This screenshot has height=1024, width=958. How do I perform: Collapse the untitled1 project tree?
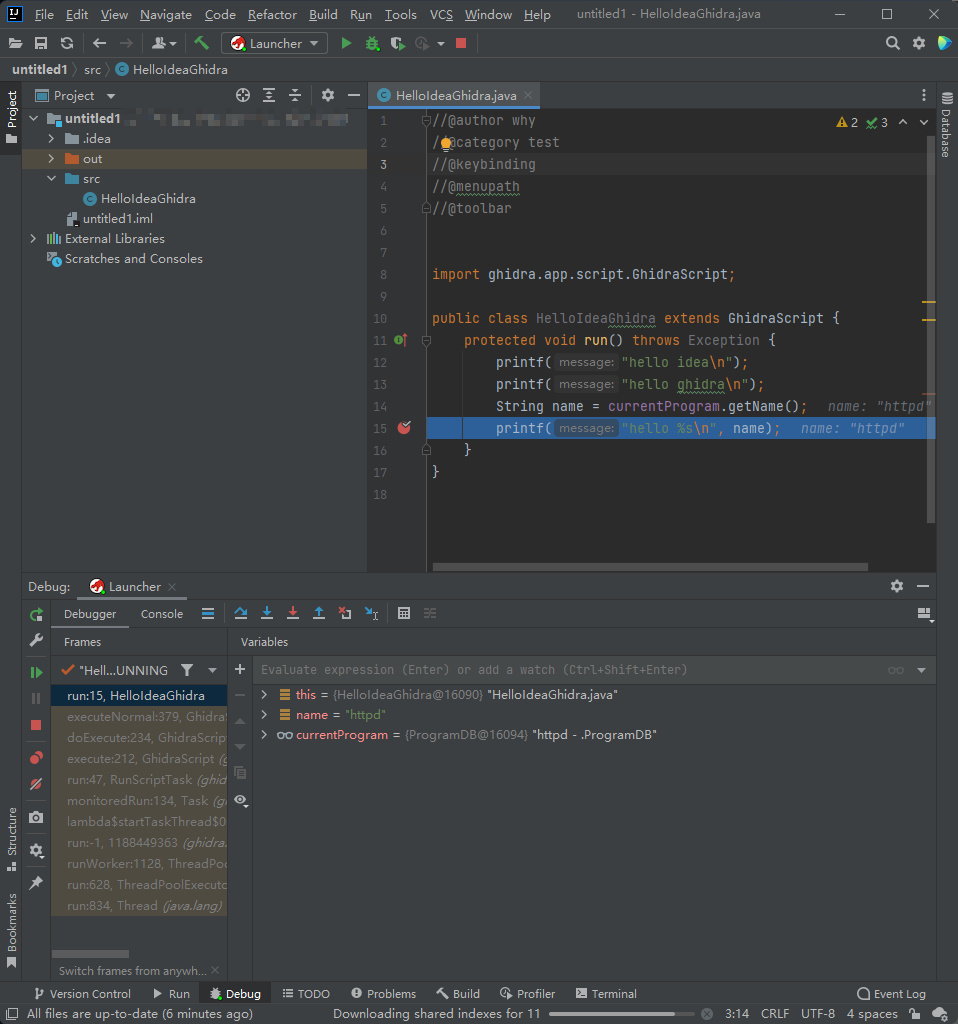[x=33, y=118]
